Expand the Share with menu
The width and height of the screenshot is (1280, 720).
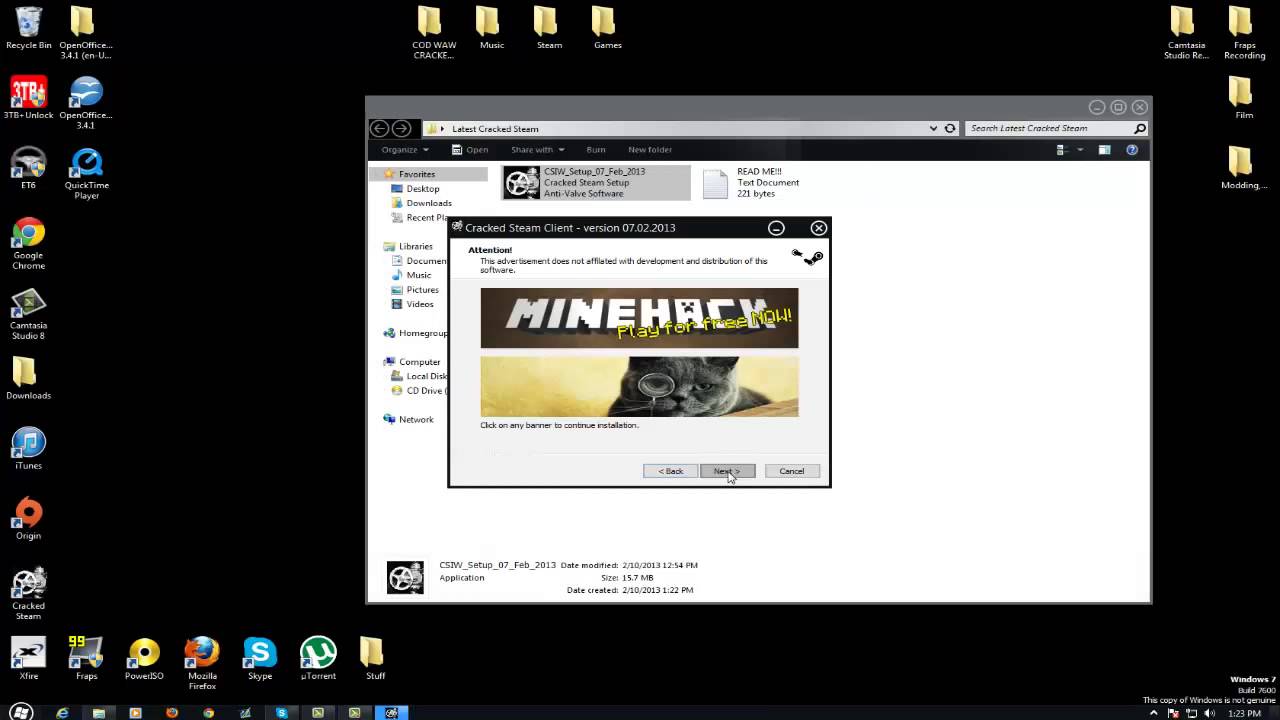click(537, 150)
